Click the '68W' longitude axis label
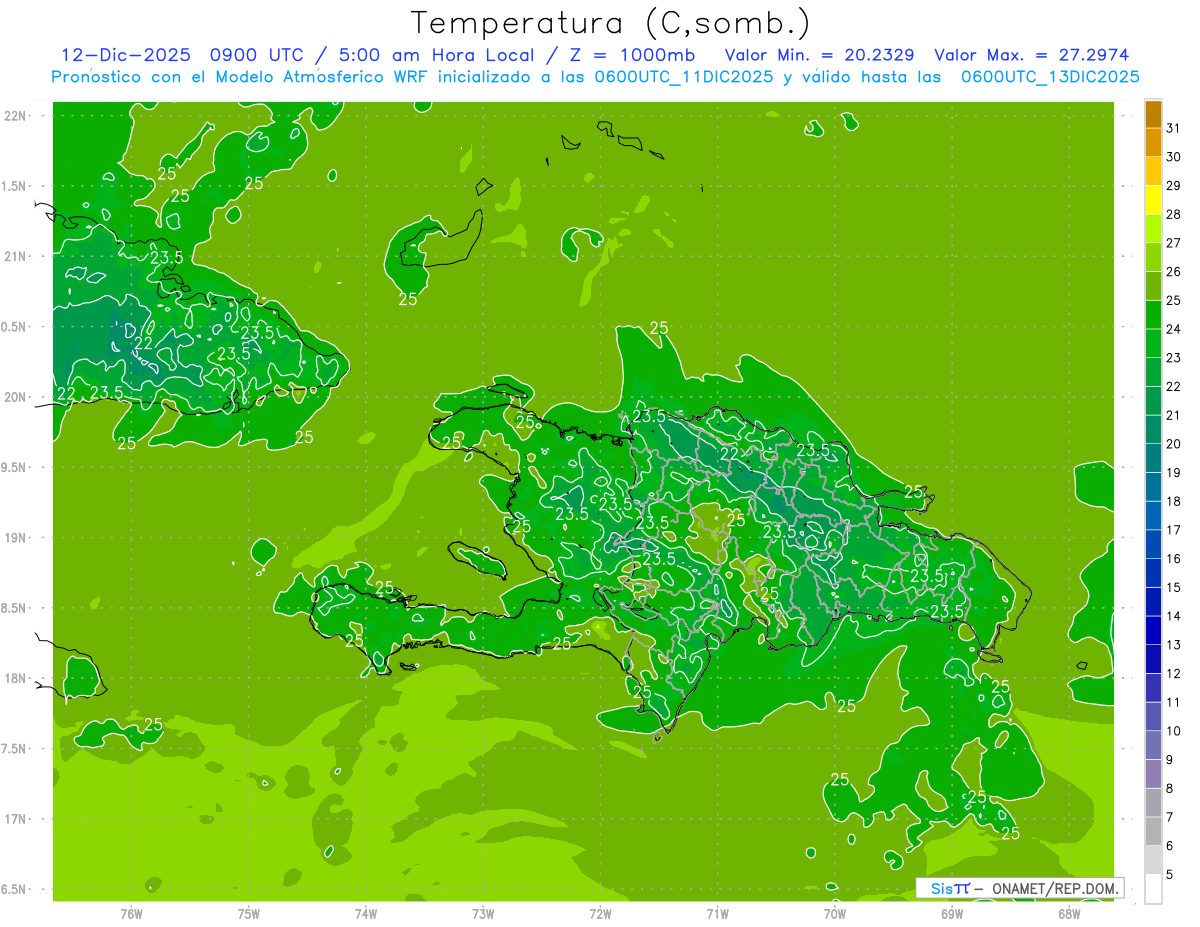The height and width of the screenshot is (927, 1200). [x=1069, y=913]
